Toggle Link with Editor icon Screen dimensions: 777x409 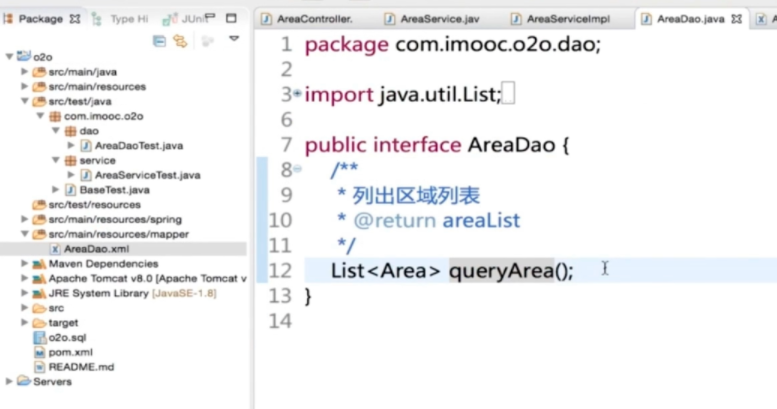tap(180, 41)
